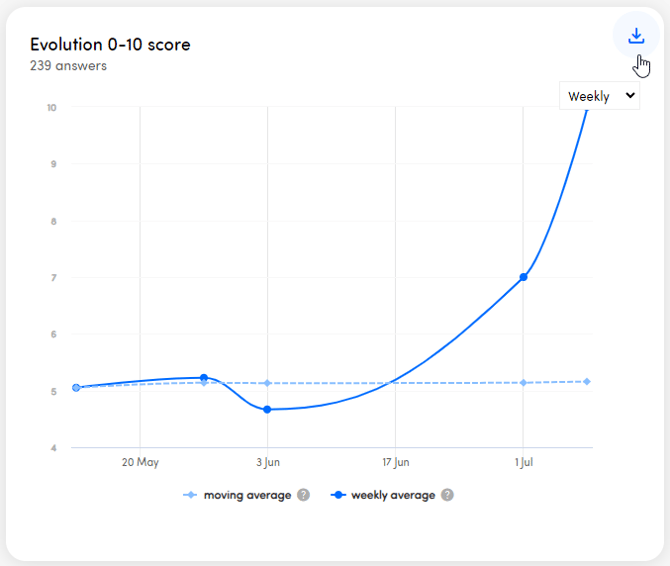The image size is (670, 566).
Task: Open the Weekly period dropdown
Action: [x=600, y=96]
